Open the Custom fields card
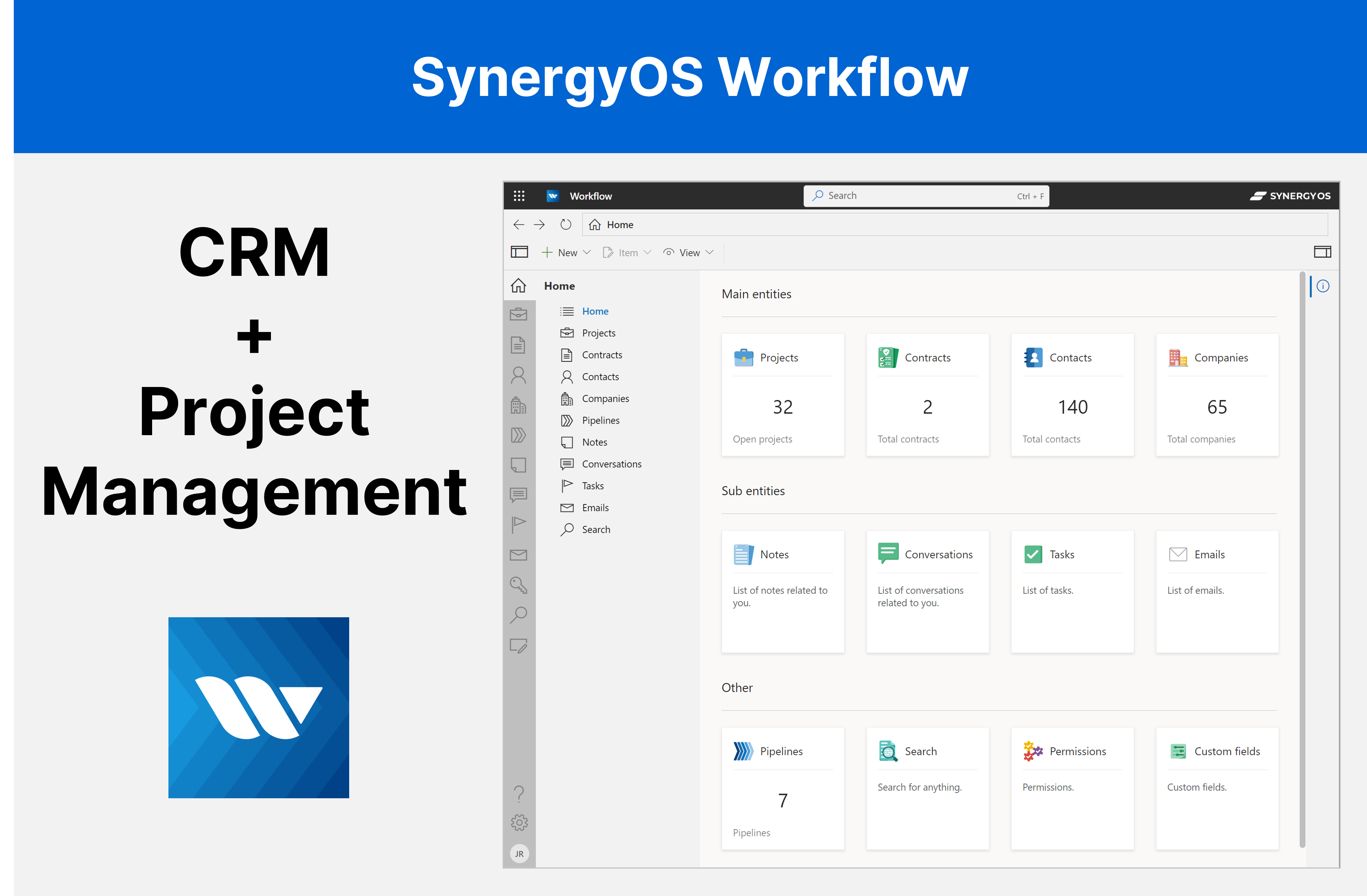Viewport: 1367px width, 896px height. point(1217,789)
